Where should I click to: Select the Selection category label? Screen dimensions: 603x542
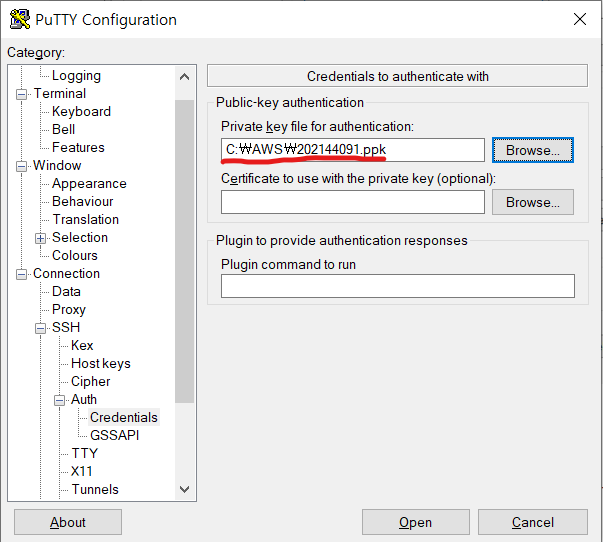pos(80,238)
